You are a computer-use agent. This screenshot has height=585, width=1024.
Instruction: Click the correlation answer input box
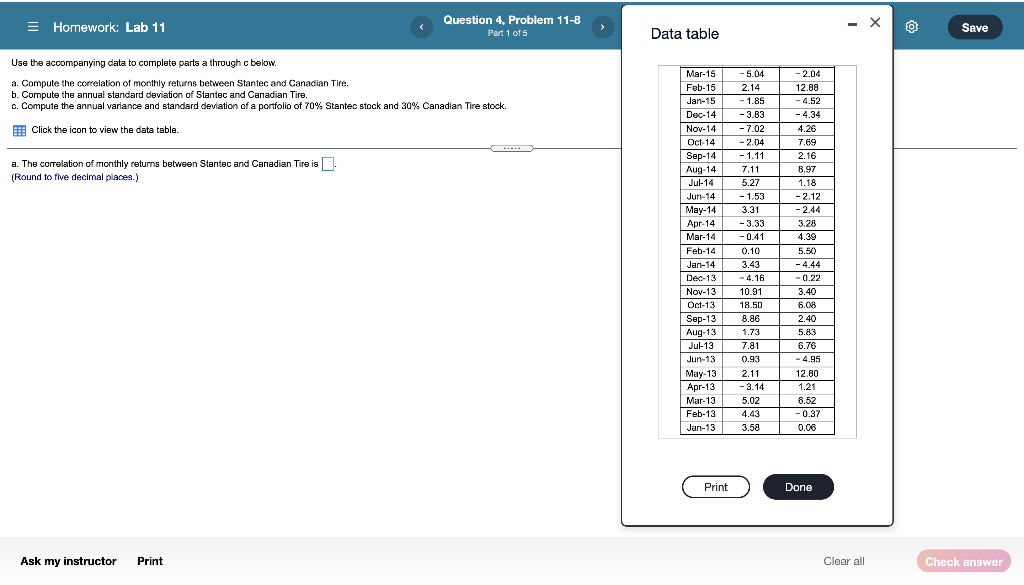328,164
